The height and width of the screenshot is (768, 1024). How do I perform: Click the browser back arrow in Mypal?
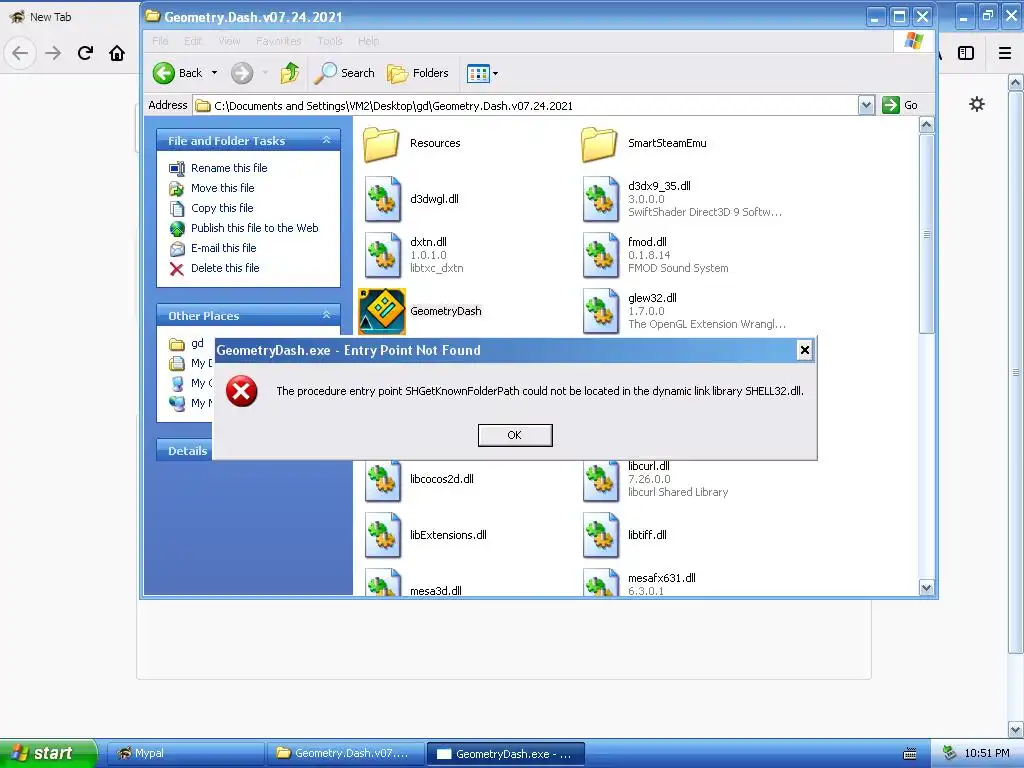pos(20,53)
